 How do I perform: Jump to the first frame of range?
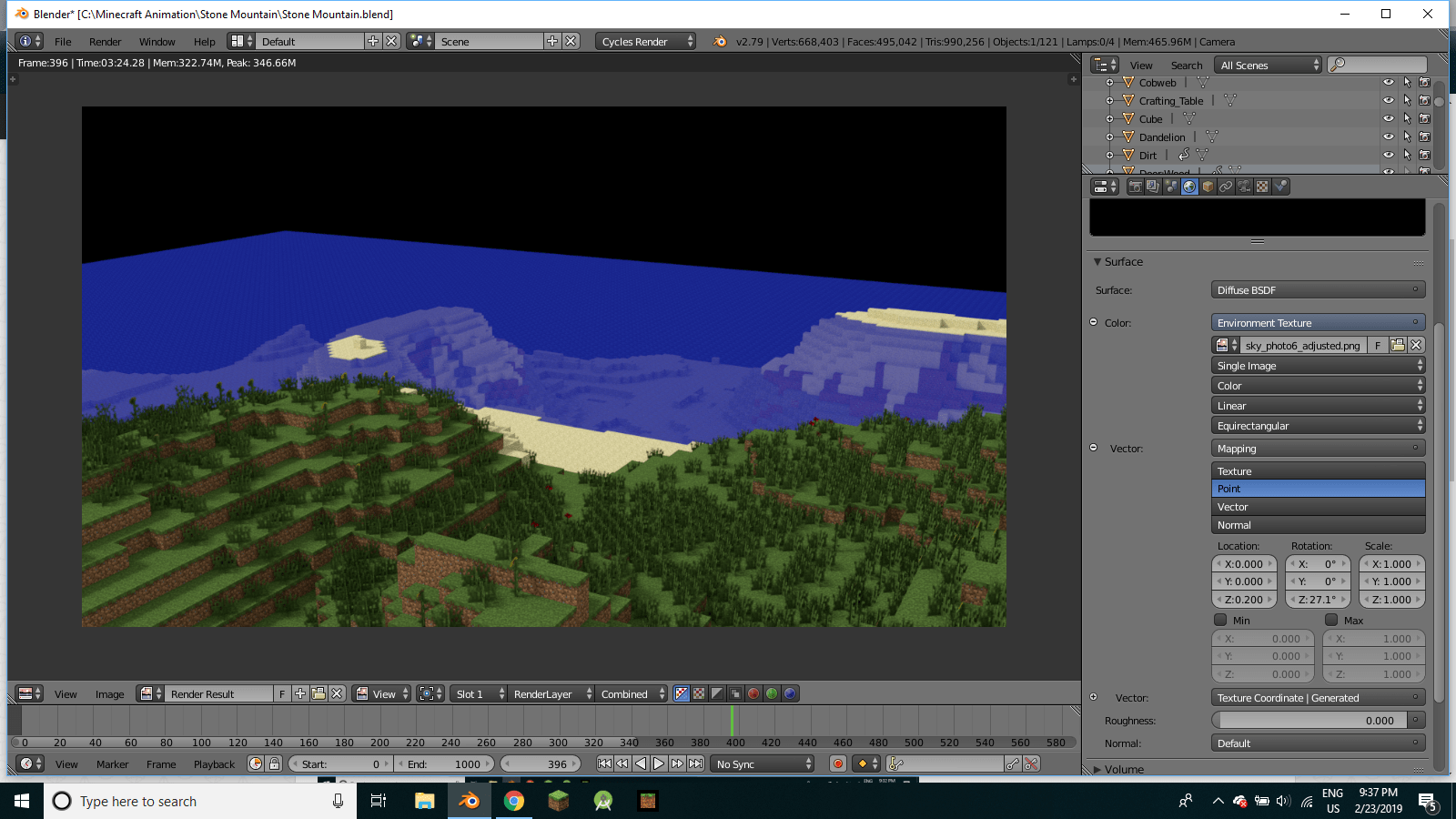point(604,763)
